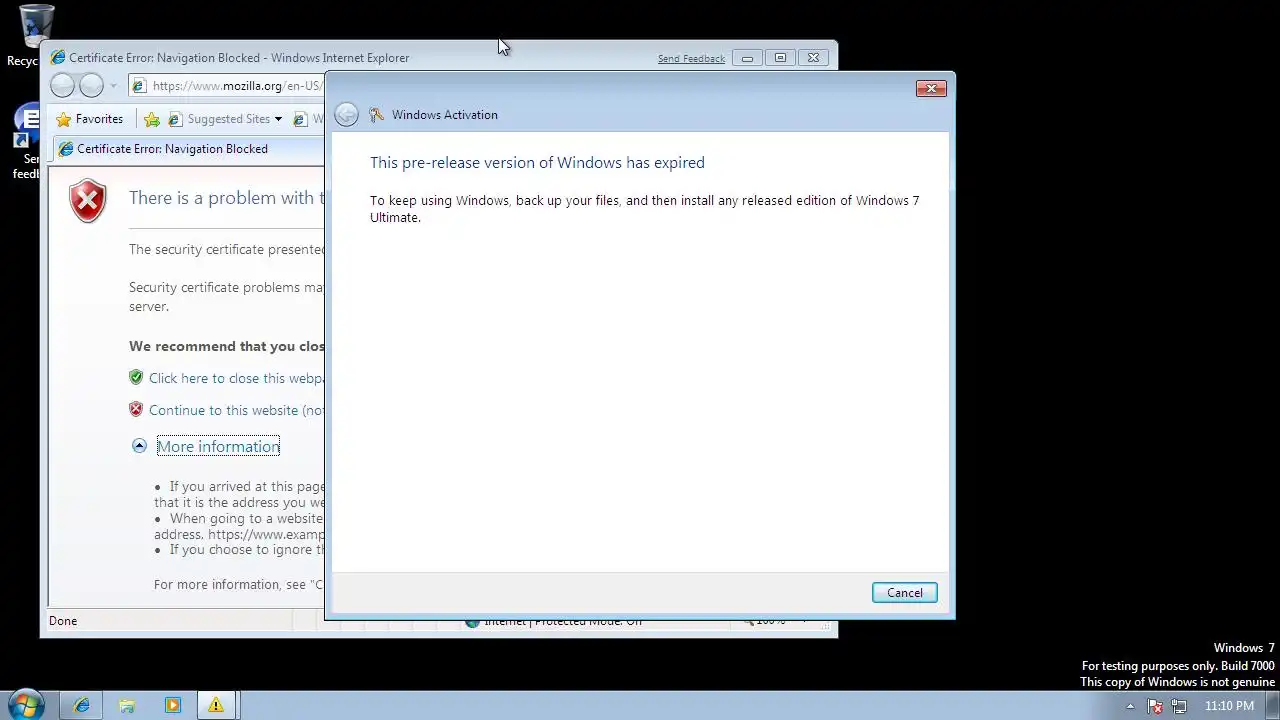This screenshot has height=720, width=1280.
Task: Click Show desktop button at taskbar end
Action: 1272,705
